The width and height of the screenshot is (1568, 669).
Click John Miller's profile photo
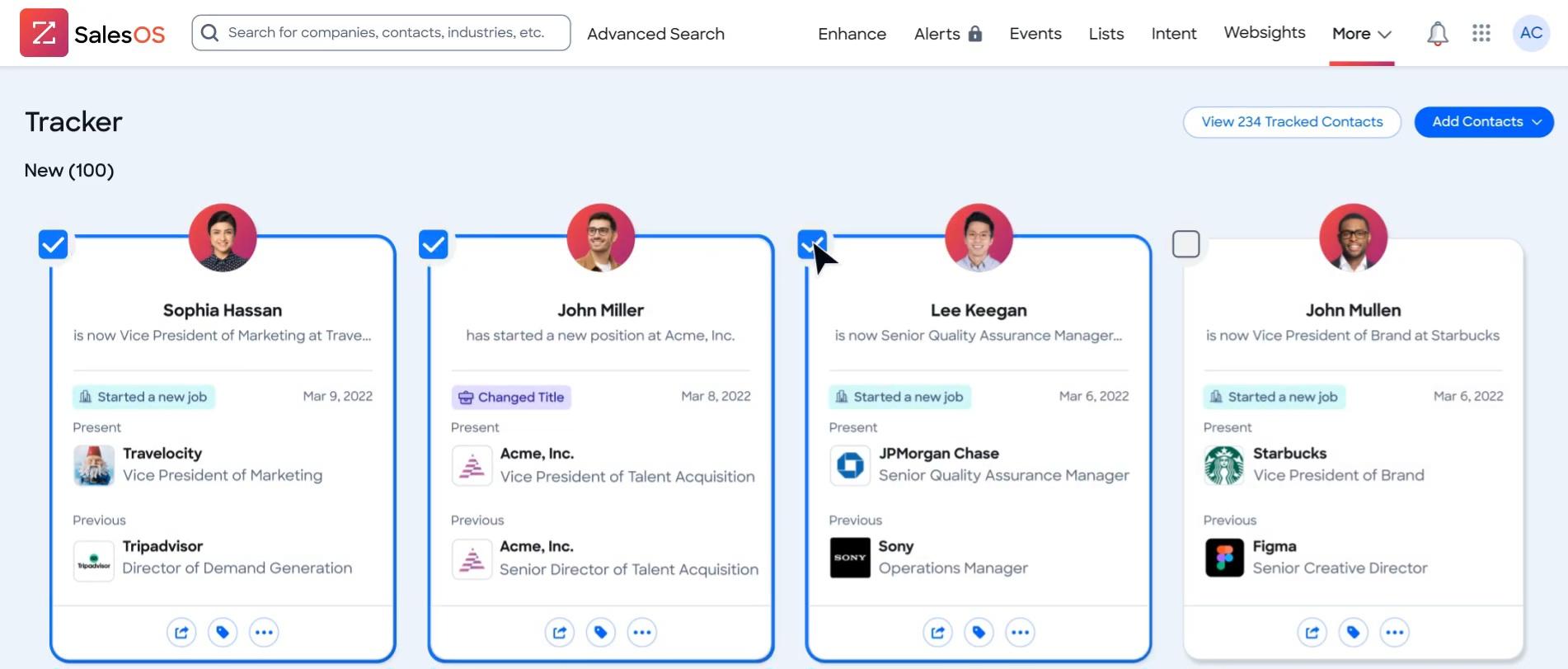[601, 238]
